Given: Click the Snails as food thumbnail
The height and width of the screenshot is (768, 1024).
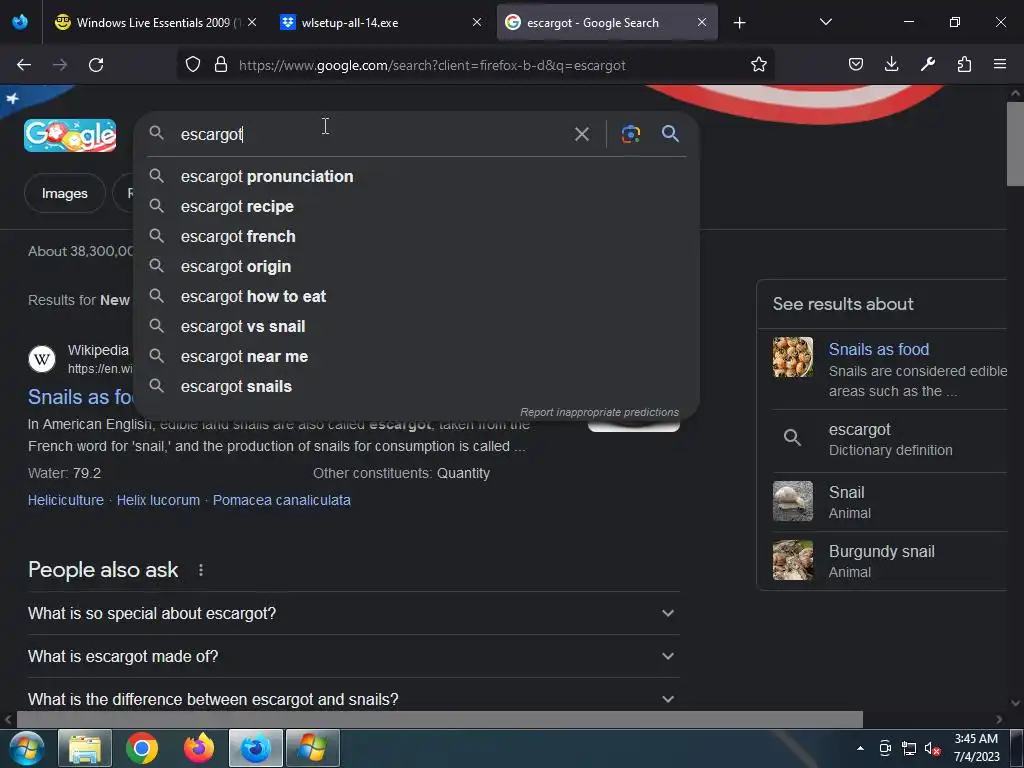Looking at the screenshot, I should (793, 357).
